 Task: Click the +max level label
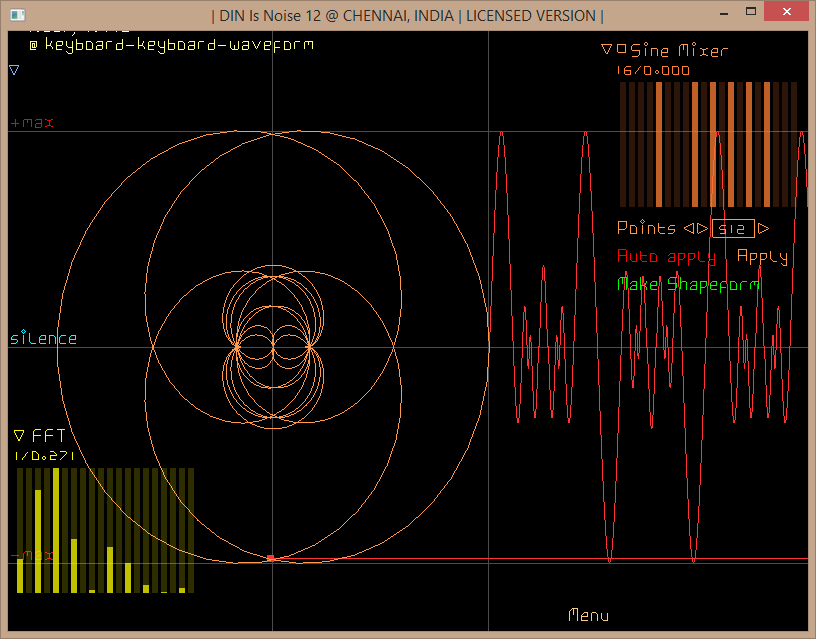32,122
